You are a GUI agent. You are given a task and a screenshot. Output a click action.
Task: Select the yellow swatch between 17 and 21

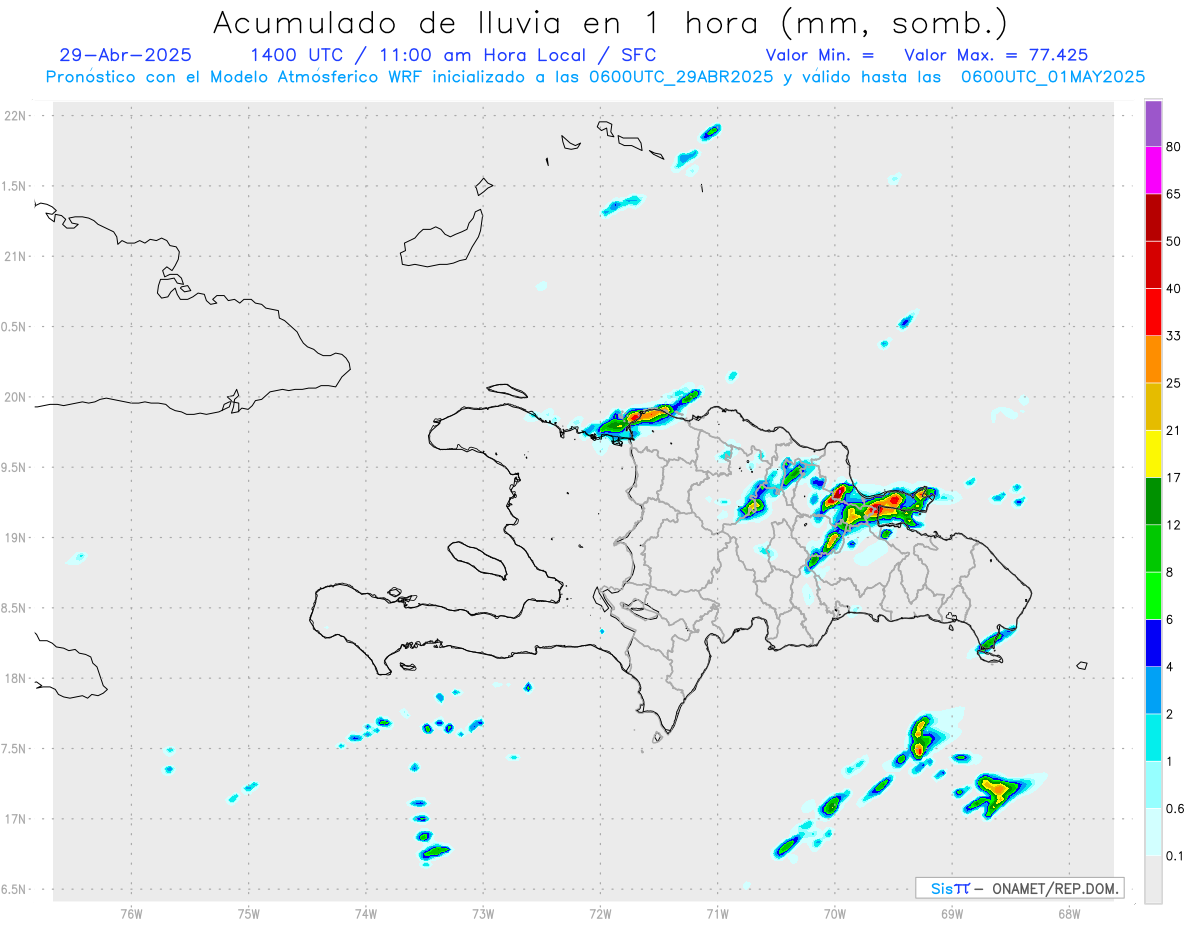1153,453
